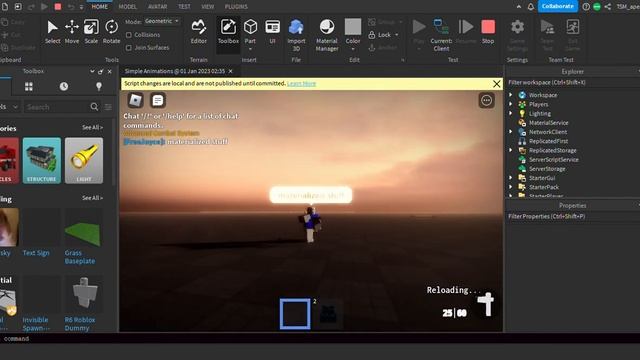The height and width of the screenshot is (360, 640).
Task: Stop the running playtest
Action: click(x=488, y=32)
